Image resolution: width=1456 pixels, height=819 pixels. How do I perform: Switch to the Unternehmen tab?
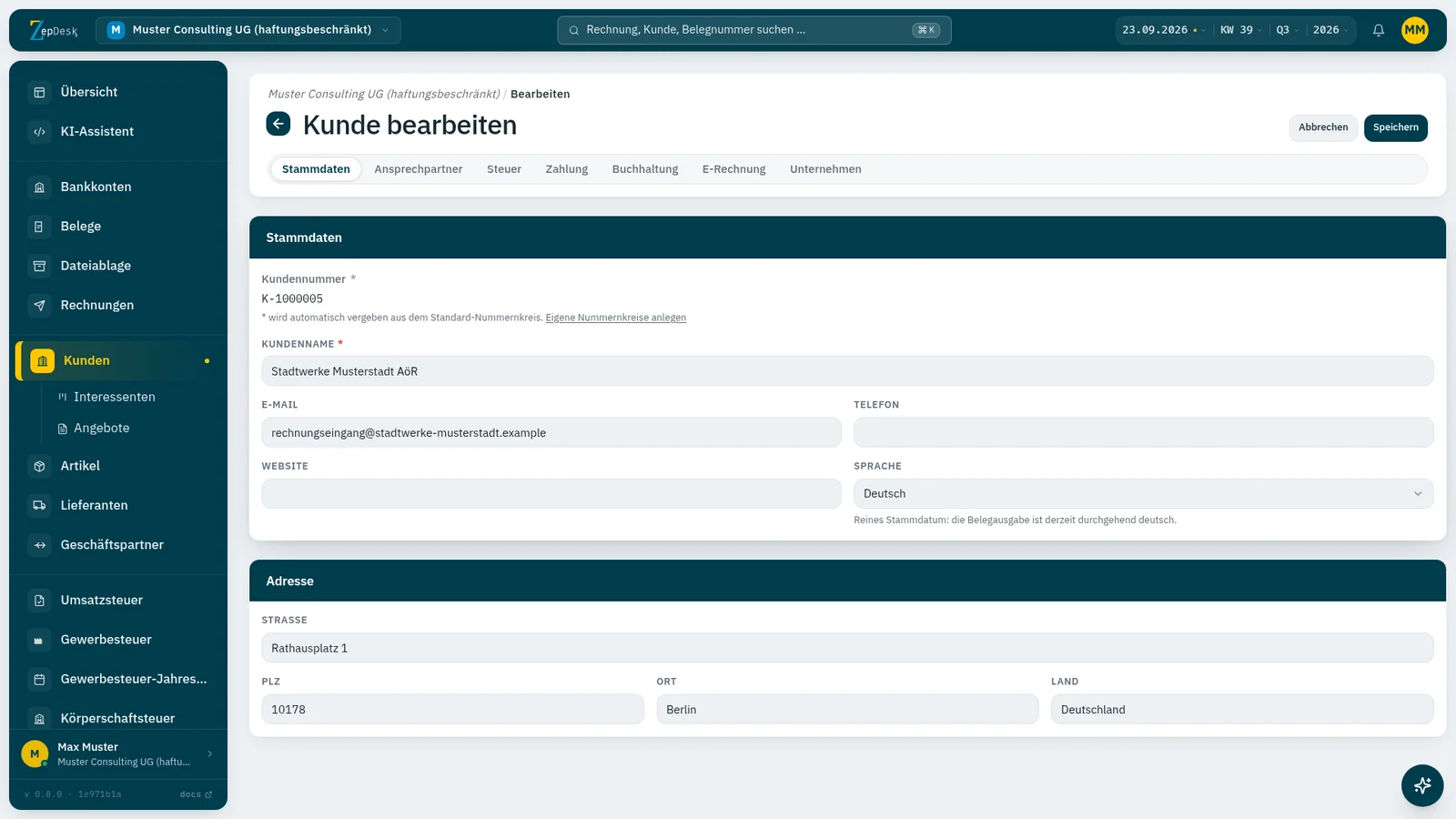825,169
